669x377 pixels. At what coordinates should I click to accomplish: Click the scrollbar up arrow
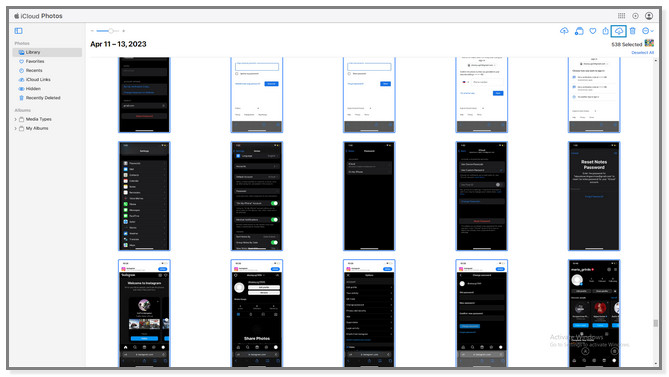tap(656, 61)
